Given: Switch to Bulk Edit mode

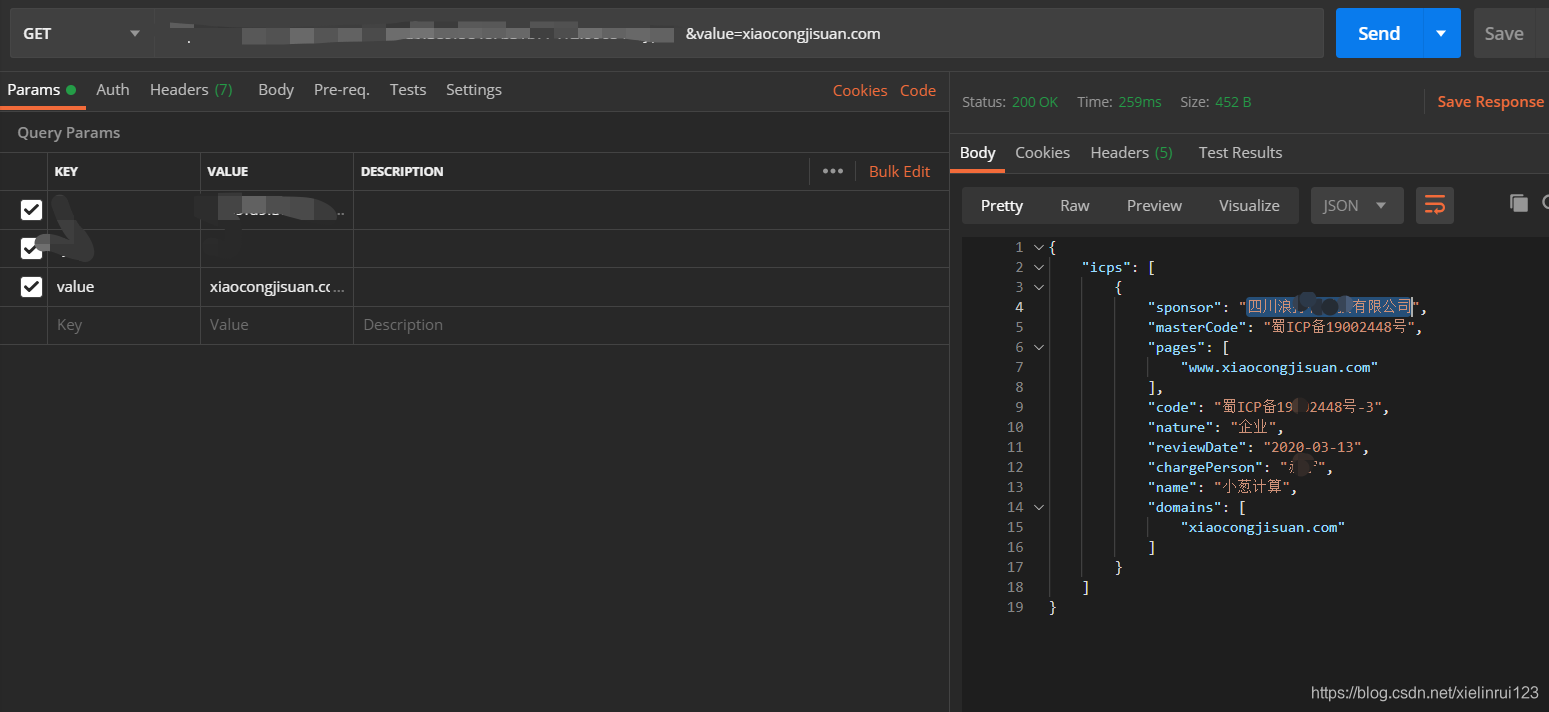Looking at the screenshot, I should coord(899,171).
